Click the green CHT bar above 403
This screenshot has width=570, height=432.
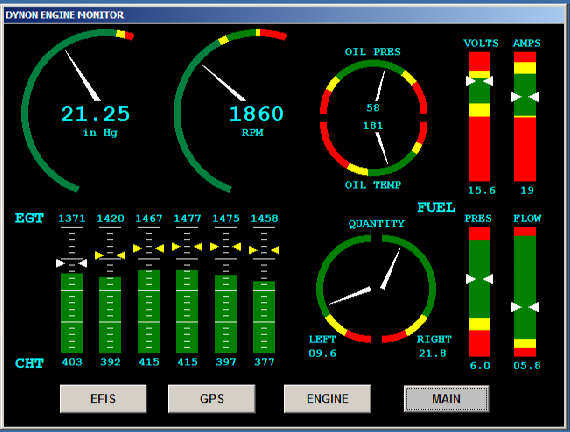(x=72, y=313)
